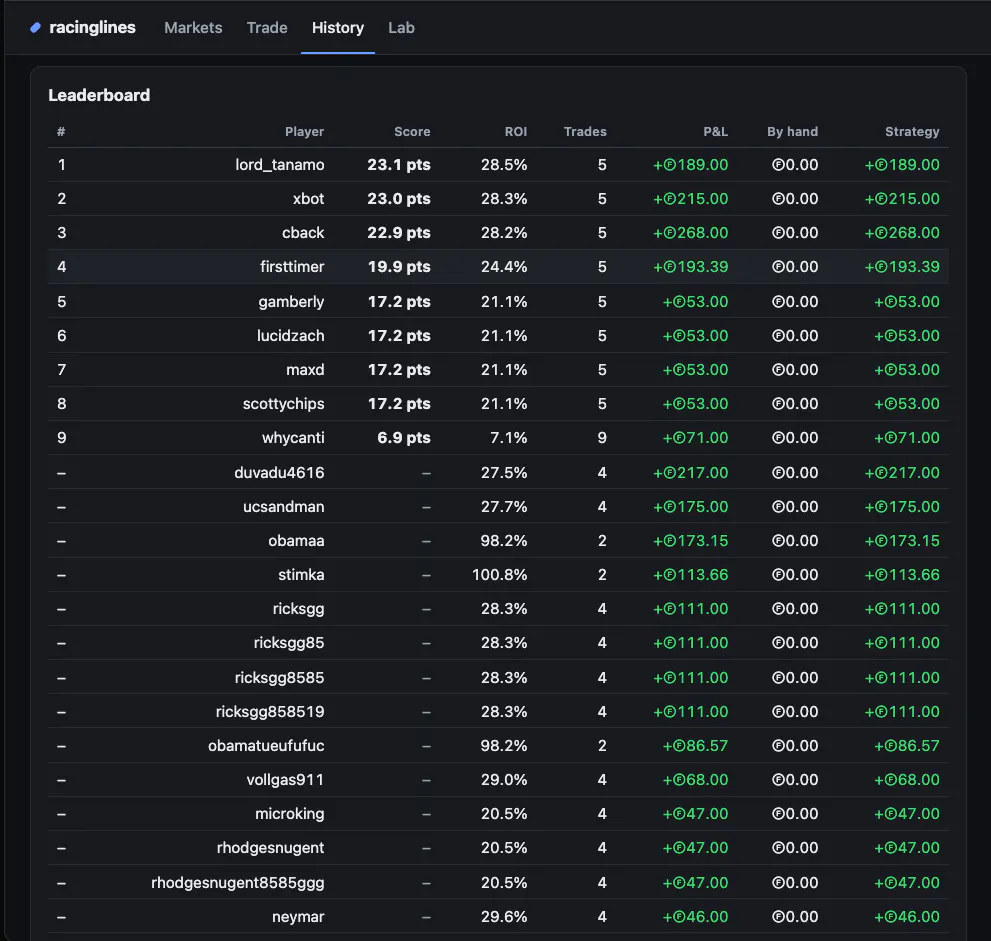991x941 pixels.
Task: Click the 23.1 pts score
Action: click(x=399, y=165)
